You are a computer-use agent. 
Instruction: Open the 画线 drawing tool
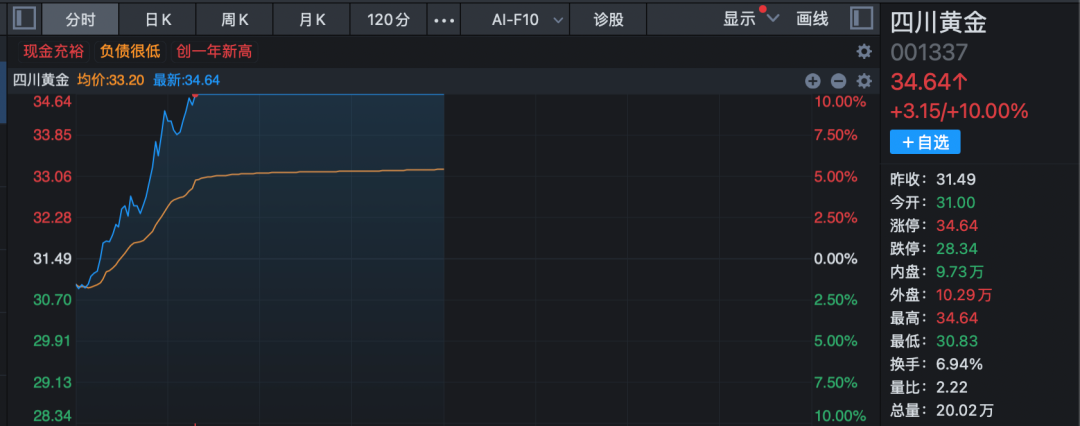812,19
